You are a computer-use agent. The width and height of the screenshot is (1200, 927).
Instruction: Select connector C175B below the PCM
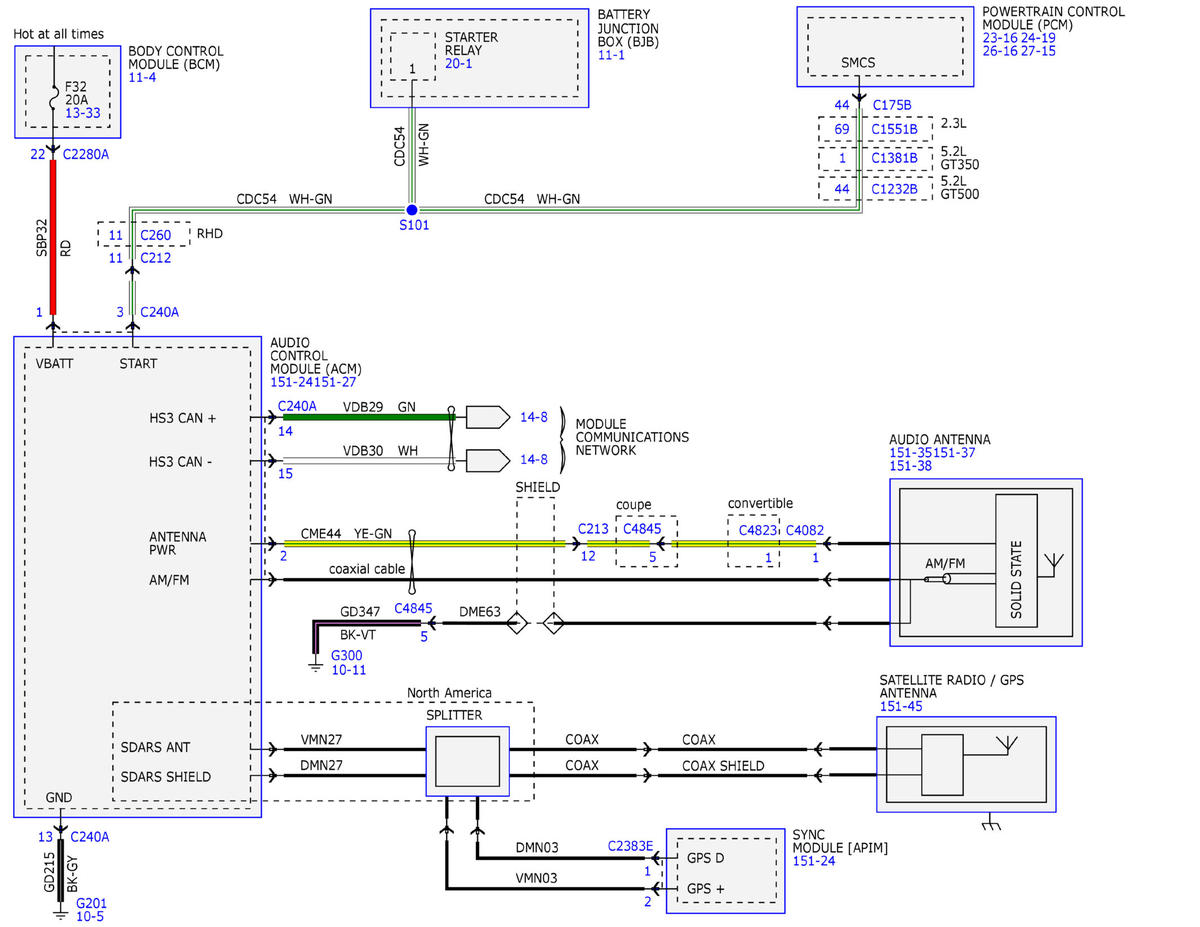tap(892, 104)
